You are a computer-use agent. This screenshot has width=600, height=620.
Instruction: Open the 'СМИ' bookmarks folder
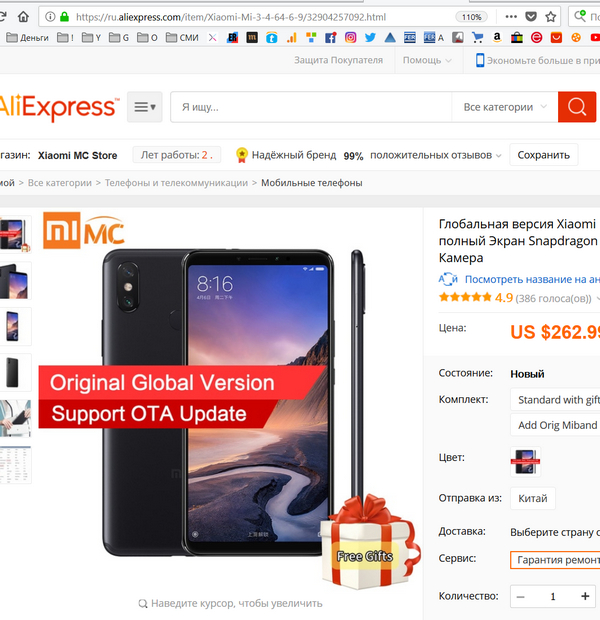coord(180,38)
